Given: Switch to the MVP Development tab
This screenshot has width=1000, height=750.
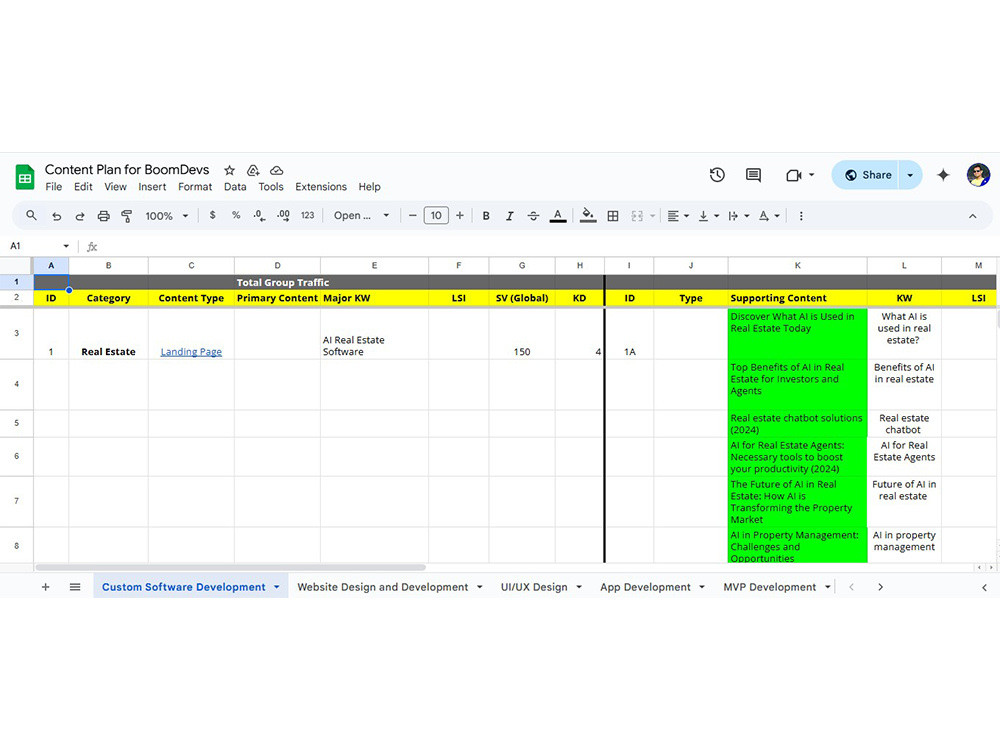Looking at the screenshot, I should tap(769, 587).
